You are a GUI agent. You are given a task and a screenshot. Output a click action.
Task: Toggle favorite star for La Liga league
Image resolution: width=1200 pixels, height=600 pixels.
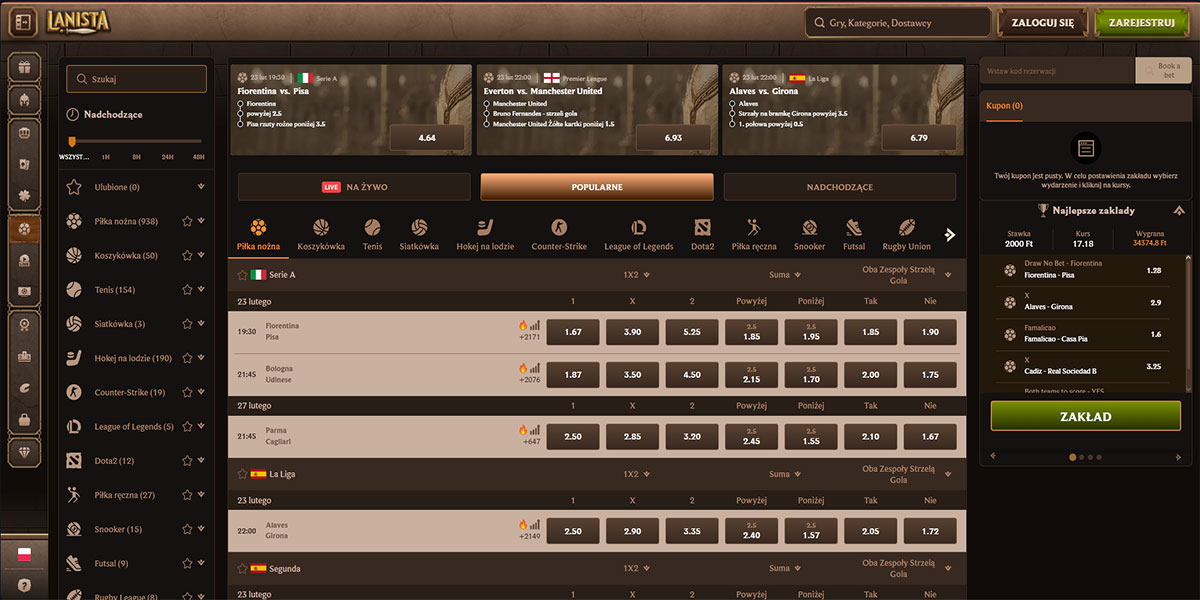click(242, 474)
